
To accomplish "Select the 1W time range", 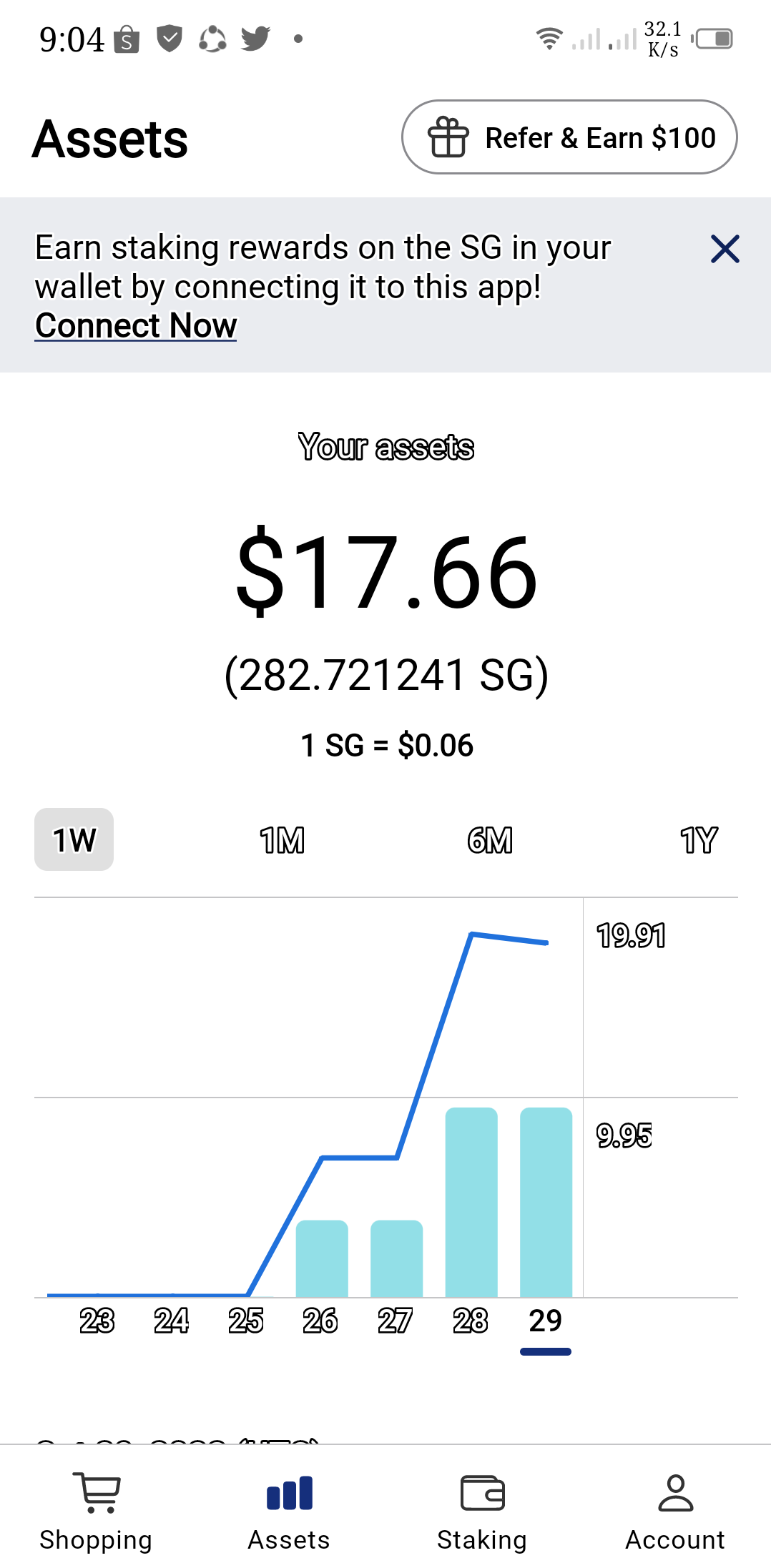I will point(74,839).
